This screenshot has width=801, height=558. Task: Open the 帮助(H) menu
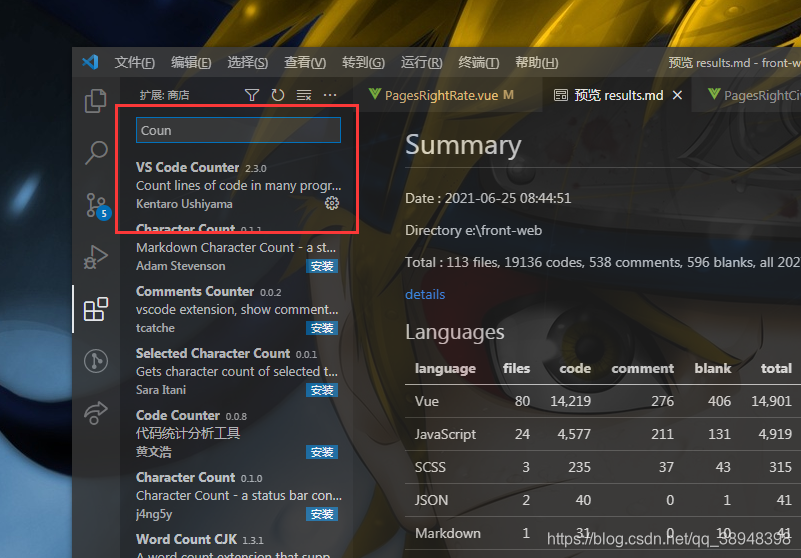[x=536, y=62]
